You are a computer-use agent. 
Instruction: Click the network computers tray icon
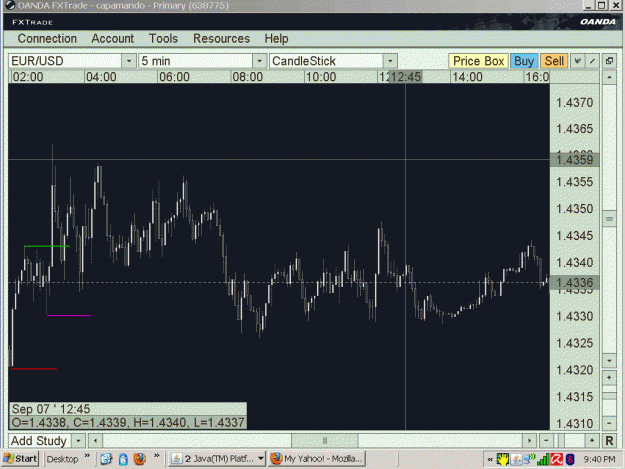[x=530, y=459]
